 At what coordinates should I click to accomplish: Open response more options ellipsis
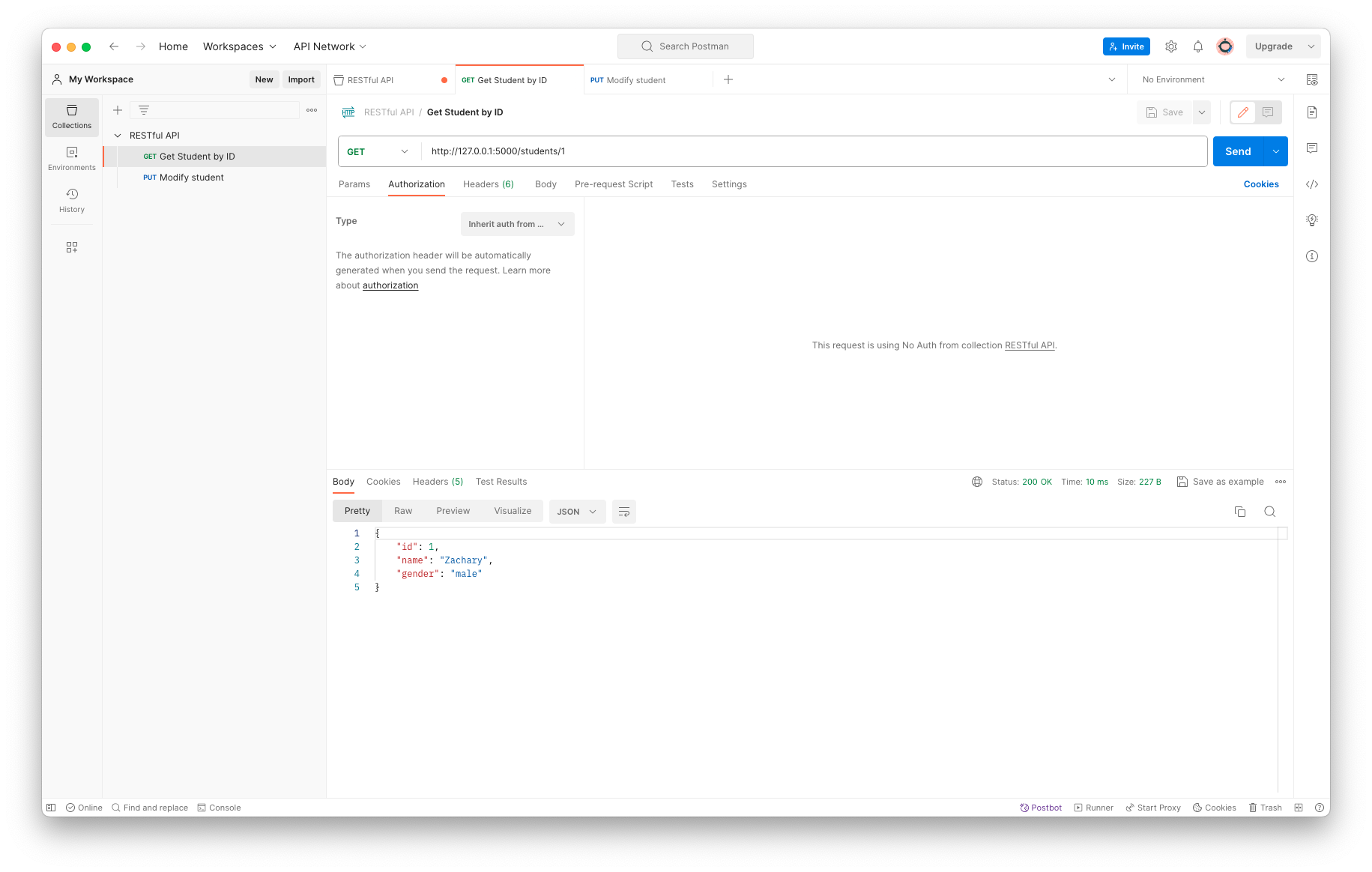coord(1281,482)
